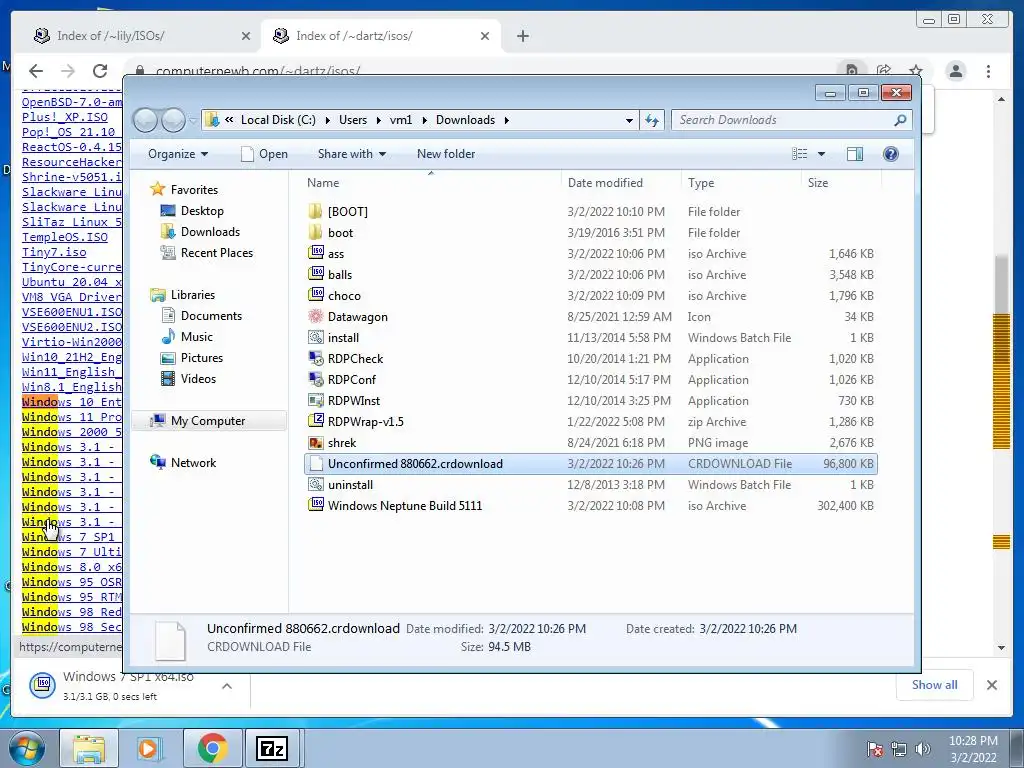1024x768 pixels.
Task: Click Chrome page vertical scrollbar down arrow
Action: (x=1001, y=648)
